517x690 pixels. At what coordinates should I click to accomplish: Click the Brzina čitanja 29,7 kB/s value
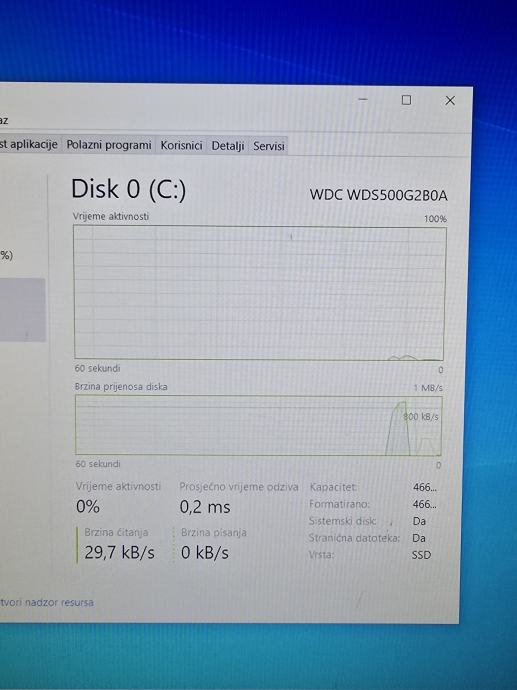click(x=119, y=552)
